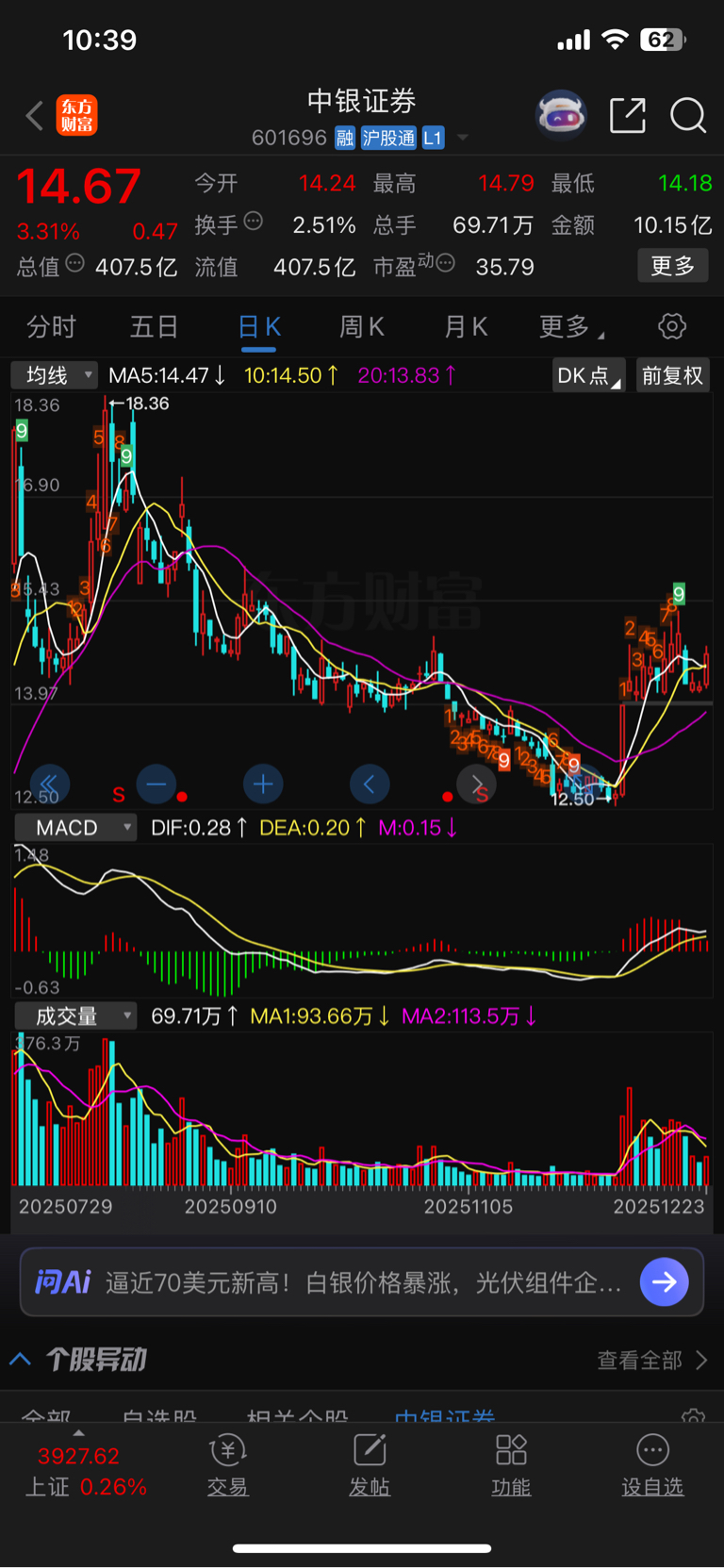Open the robot AI assistant avatar

click(561, 116)
